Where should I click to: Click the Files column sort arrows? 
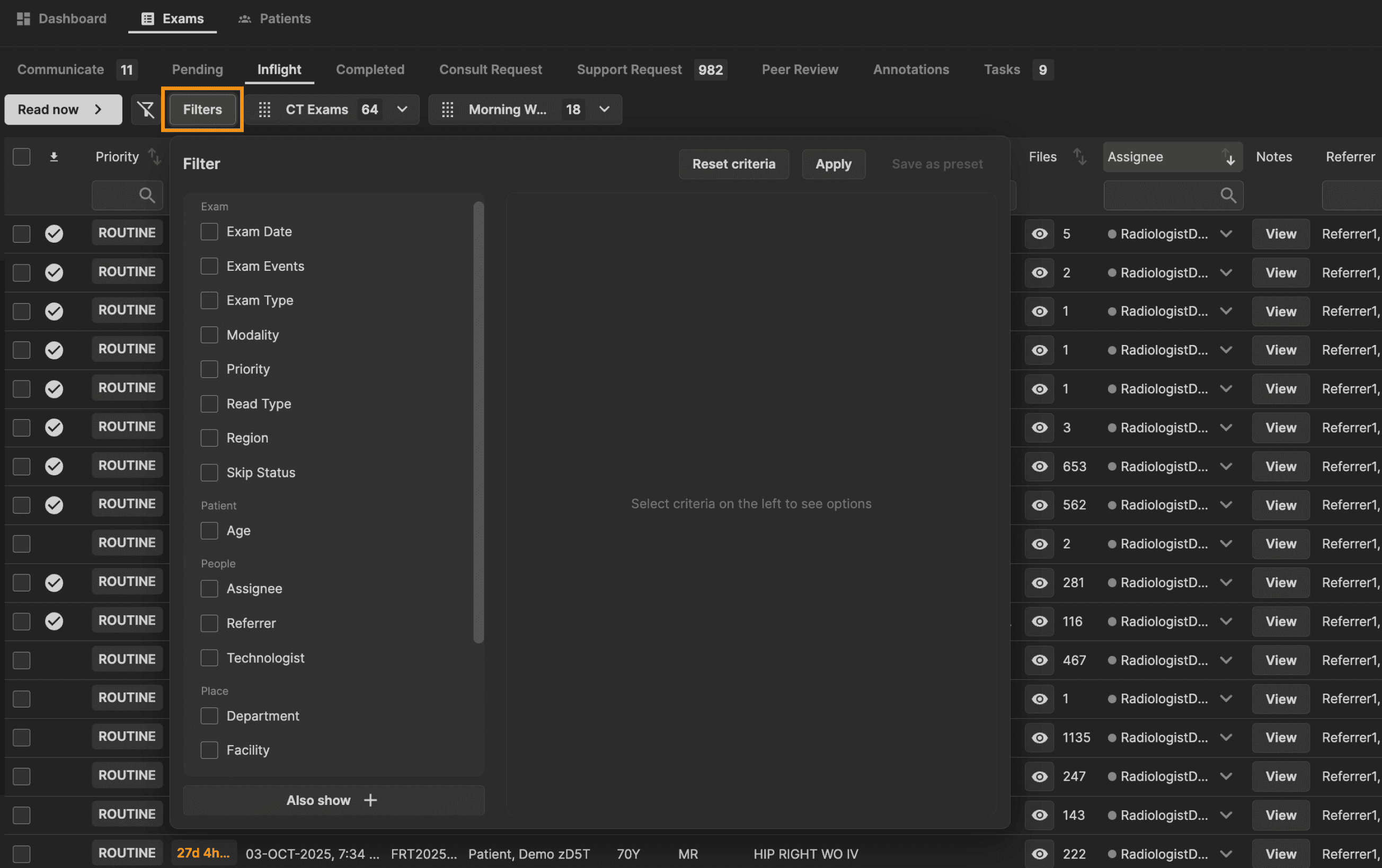pyautogui.click(x=1079, y=157)
